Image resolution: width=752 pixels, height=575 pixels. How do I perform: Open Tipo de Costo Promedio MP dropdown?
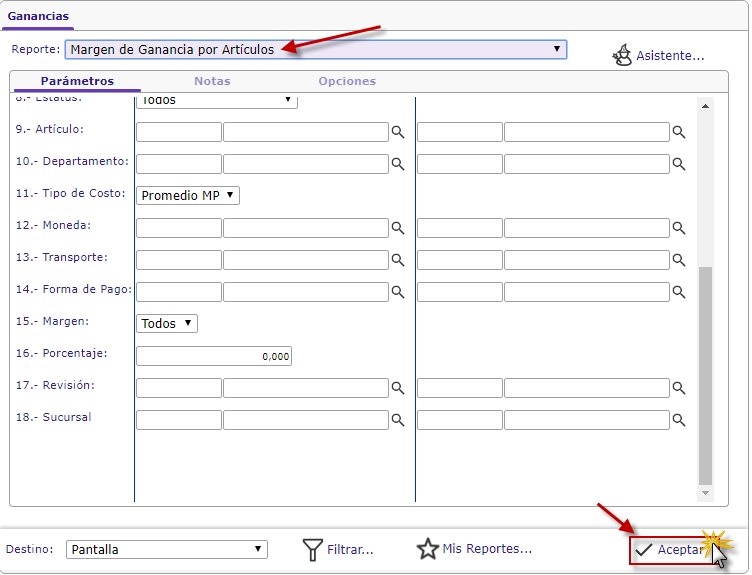click(x=188, y=196)
